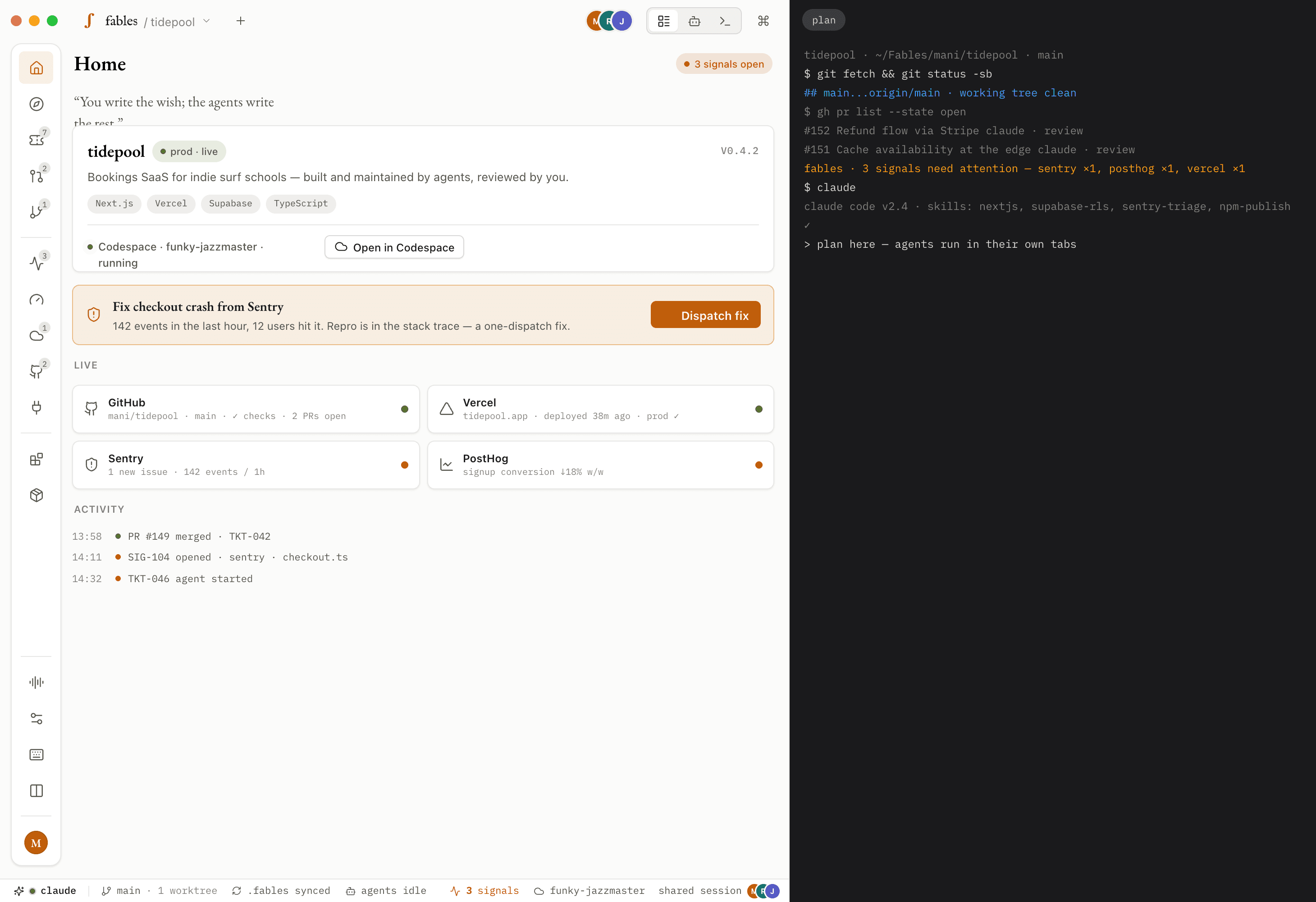
Task: Open the pull requests icon with badge 2
Action: coord(36,176)
